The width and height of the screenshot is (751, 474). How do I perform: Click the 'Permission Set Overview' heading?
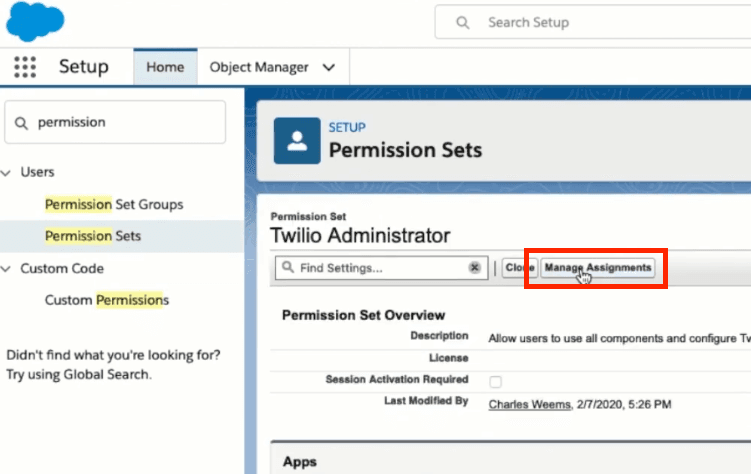coord(364,315)
